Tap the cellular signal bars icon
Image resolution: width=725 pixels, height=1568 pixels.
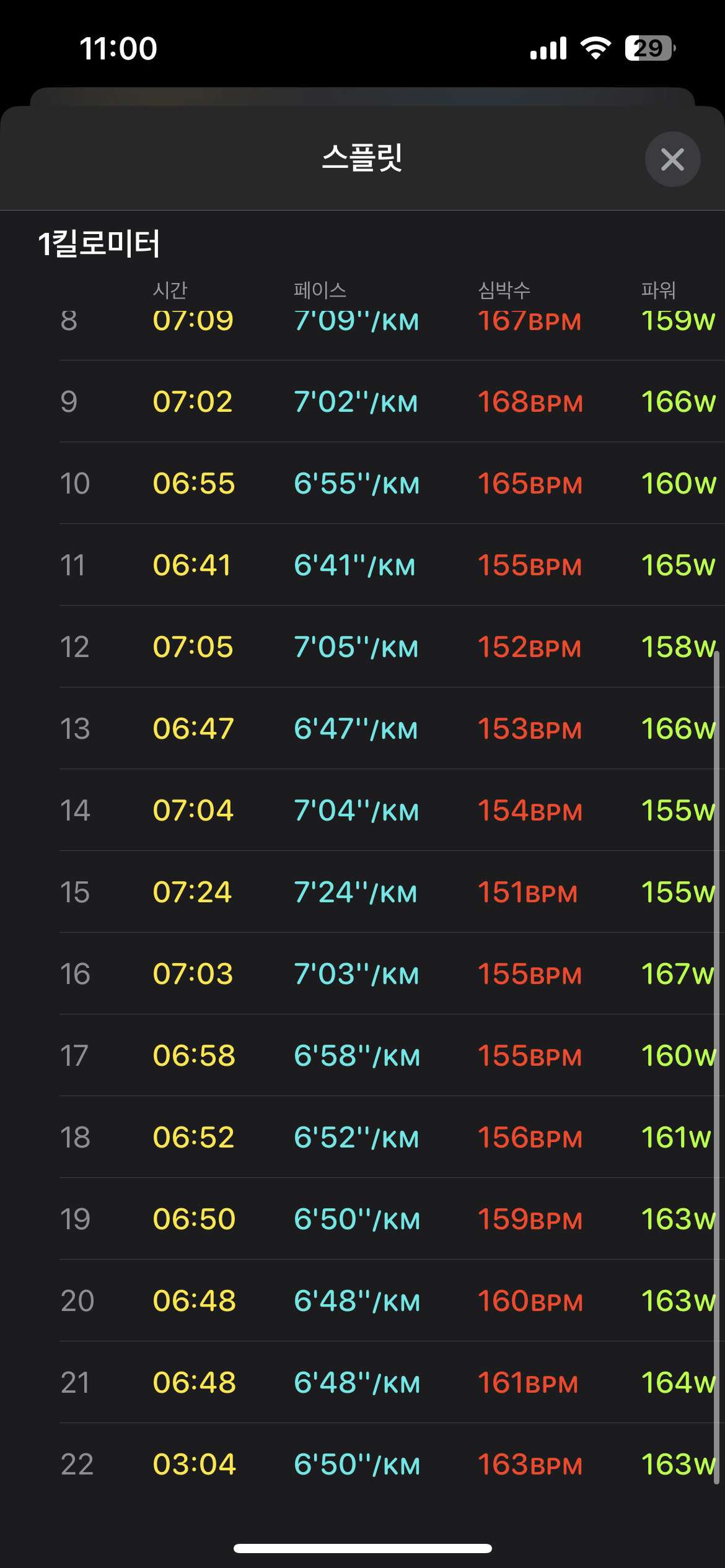(548, 48)
